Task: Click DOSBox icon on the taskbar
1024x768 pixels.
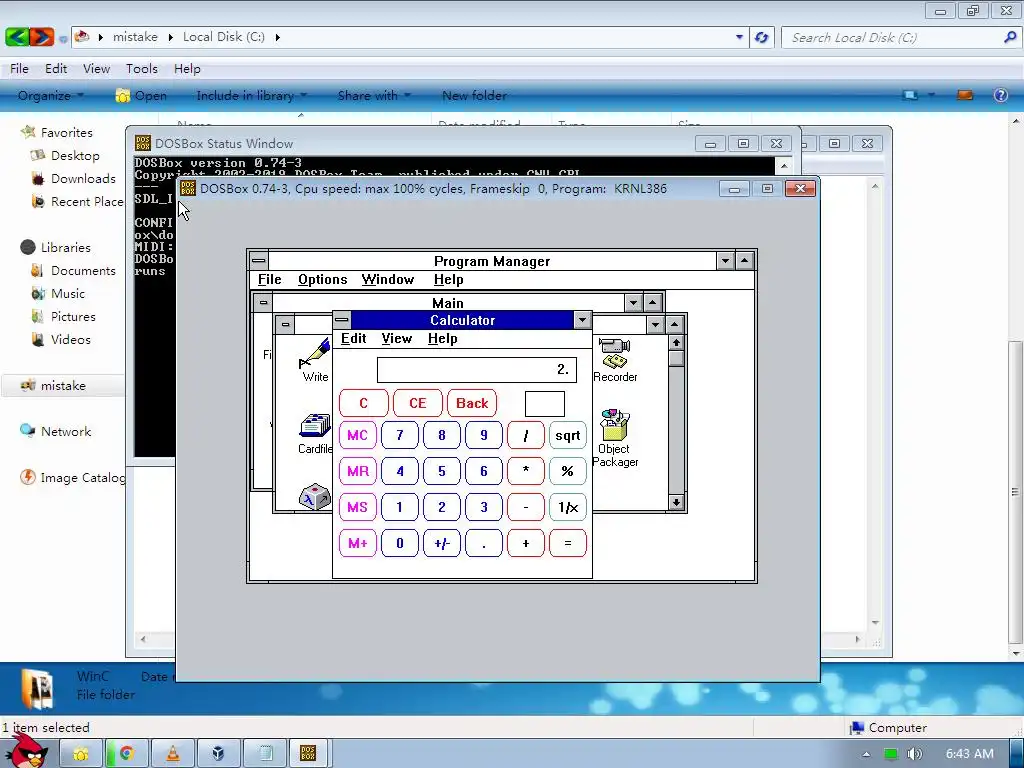Action: 308,753
